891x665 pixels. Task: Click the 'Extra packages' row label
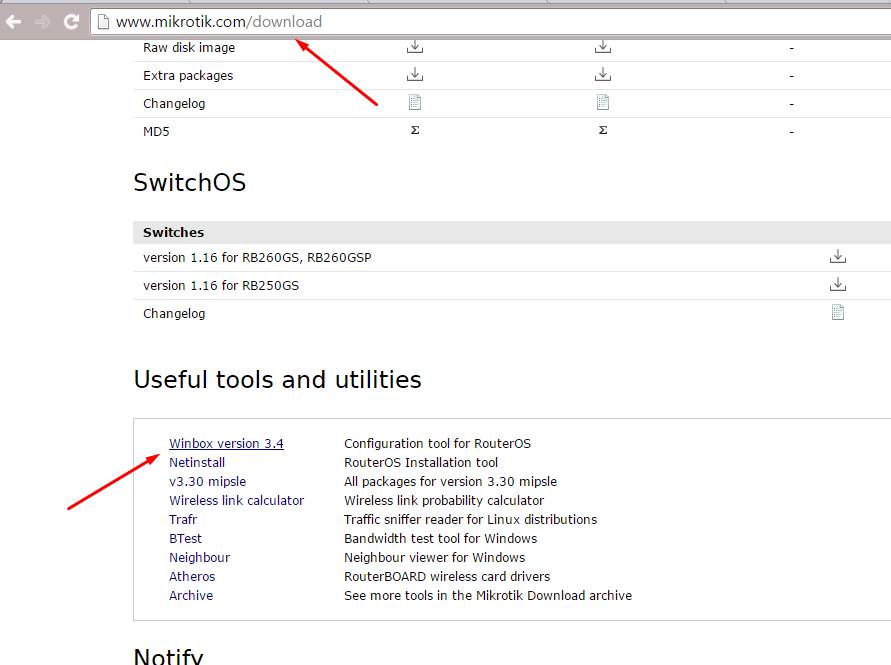pyautogui.click(x=188, y=76)
